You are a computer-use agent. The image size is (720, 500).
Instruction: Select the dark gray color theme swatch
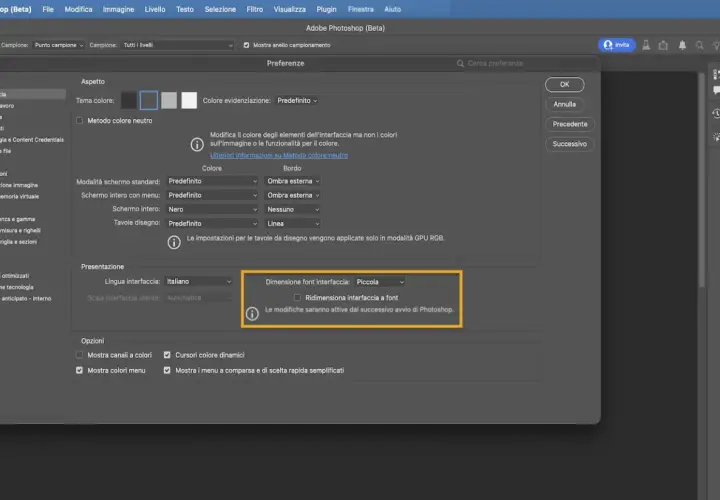[149, 100]
